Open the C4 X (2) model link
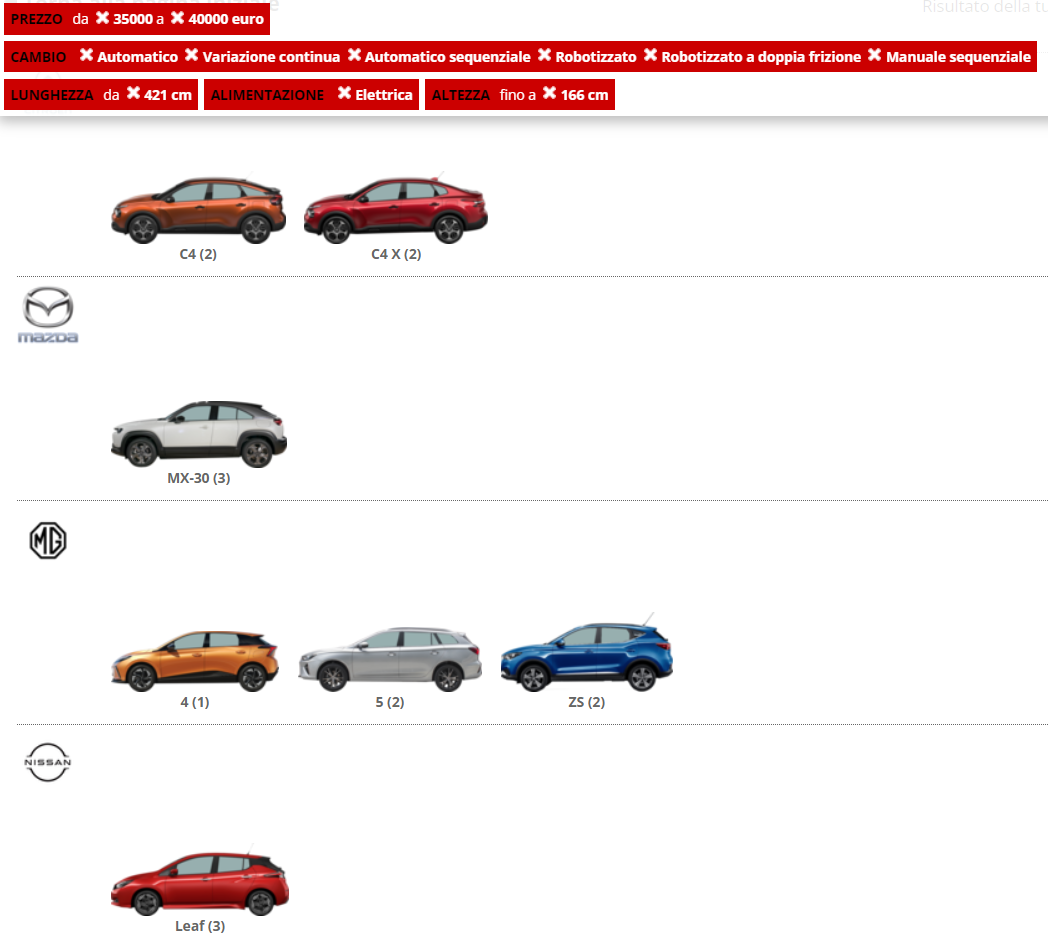1048x942 pixels. pos(396,254)
